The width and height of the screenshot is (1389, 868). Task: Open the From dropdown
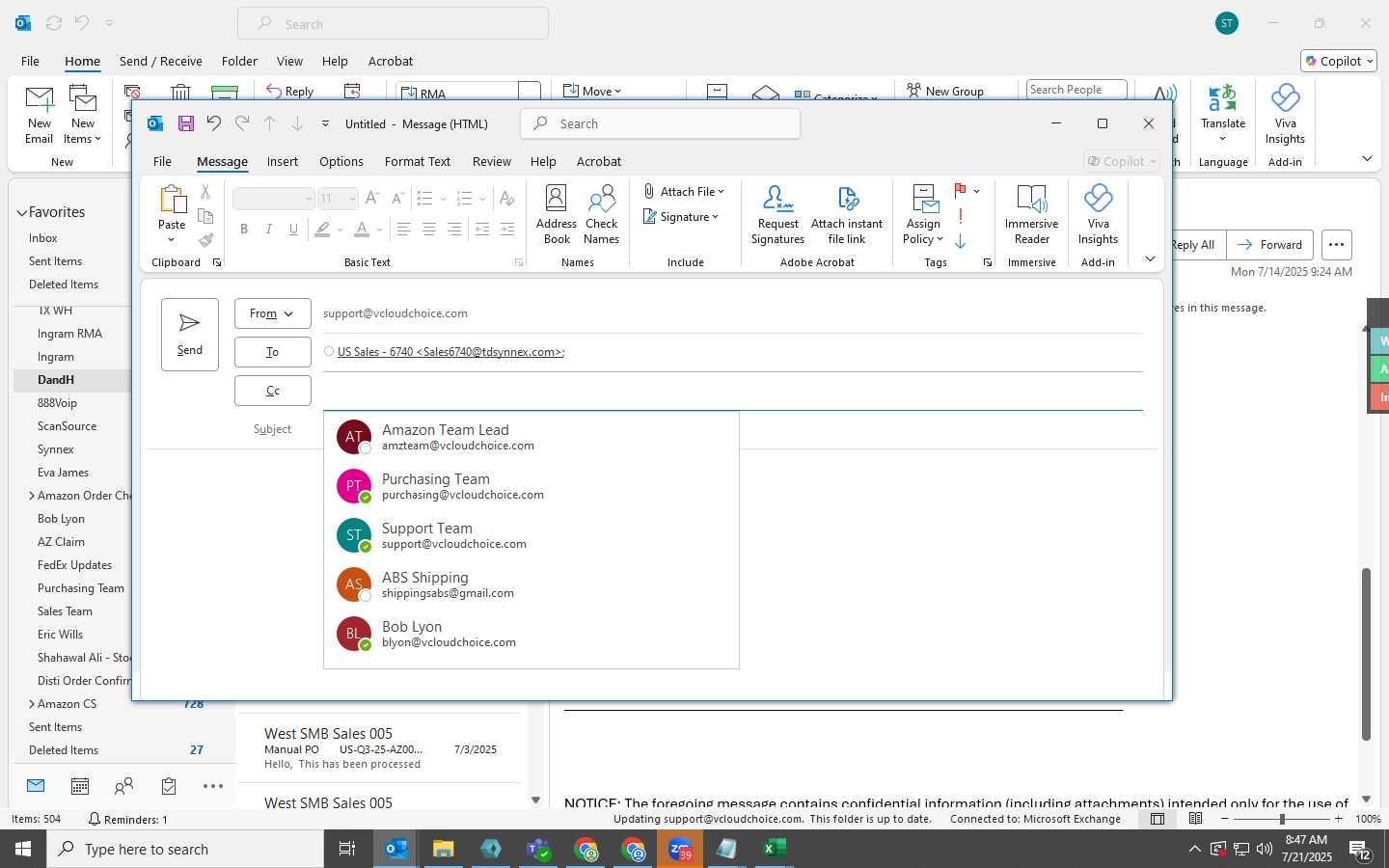point(273,313)
